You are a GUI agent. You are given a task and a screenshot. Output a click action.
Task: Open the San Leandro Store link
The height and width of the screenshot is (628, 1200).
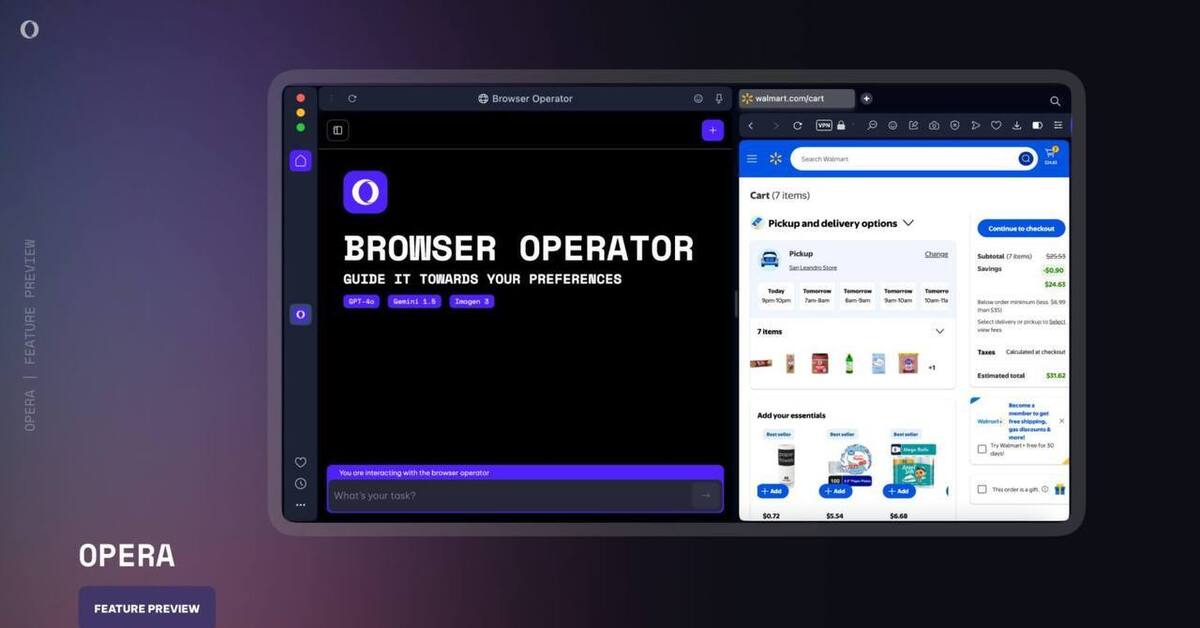(813, 268)
